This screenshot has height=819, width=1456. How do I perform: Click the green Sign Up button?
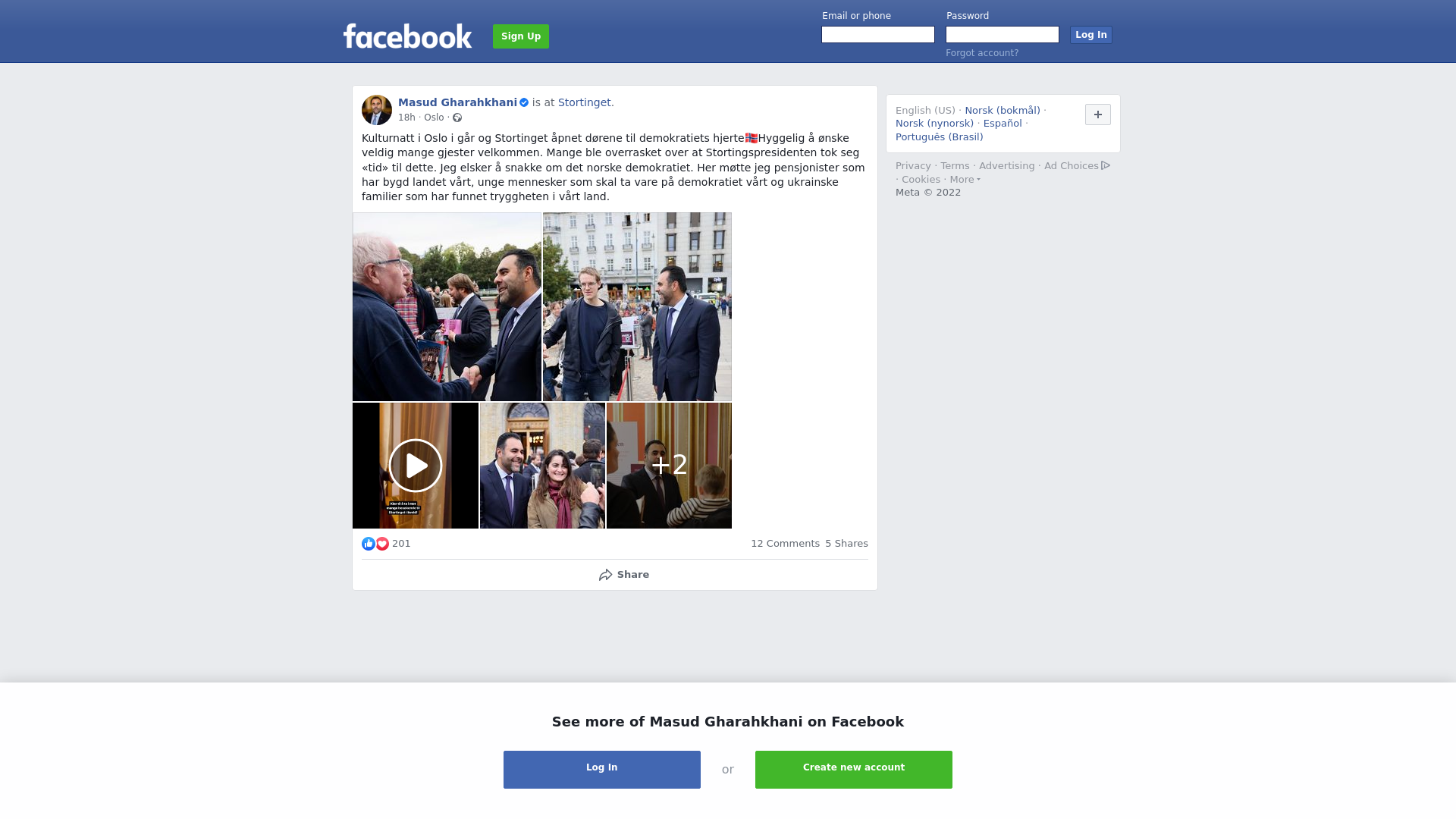point(521,36)
